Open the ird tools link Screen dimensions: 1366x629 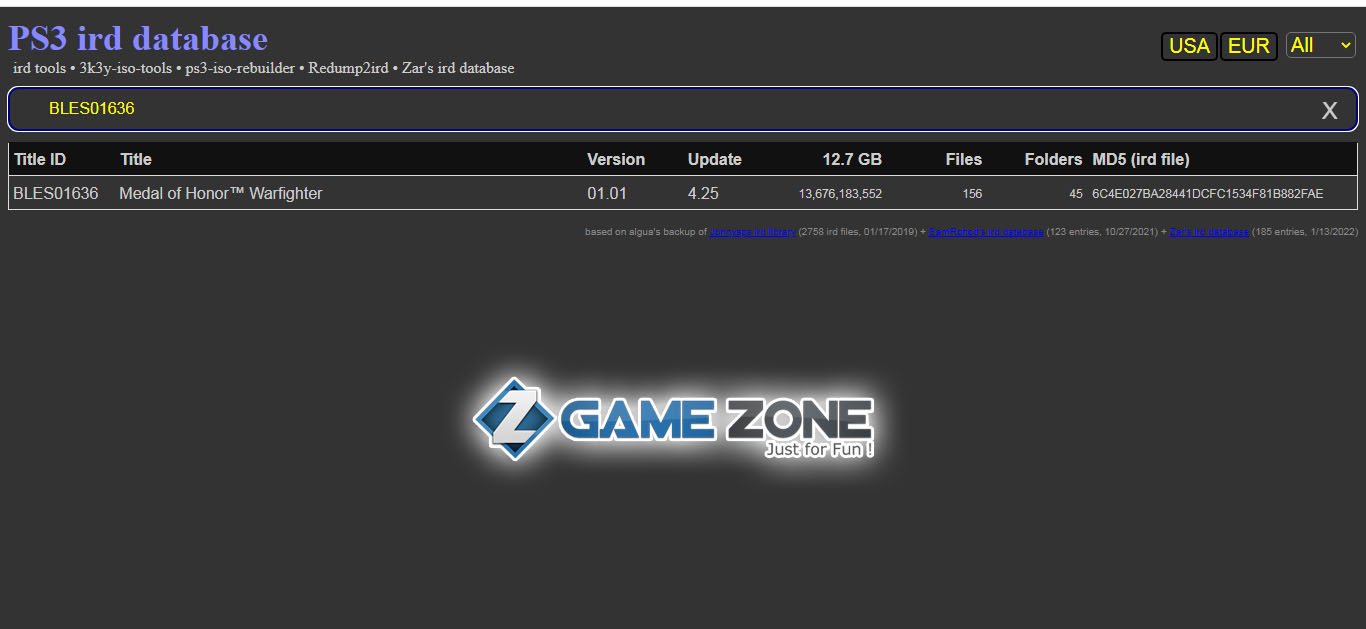[41, 69]
